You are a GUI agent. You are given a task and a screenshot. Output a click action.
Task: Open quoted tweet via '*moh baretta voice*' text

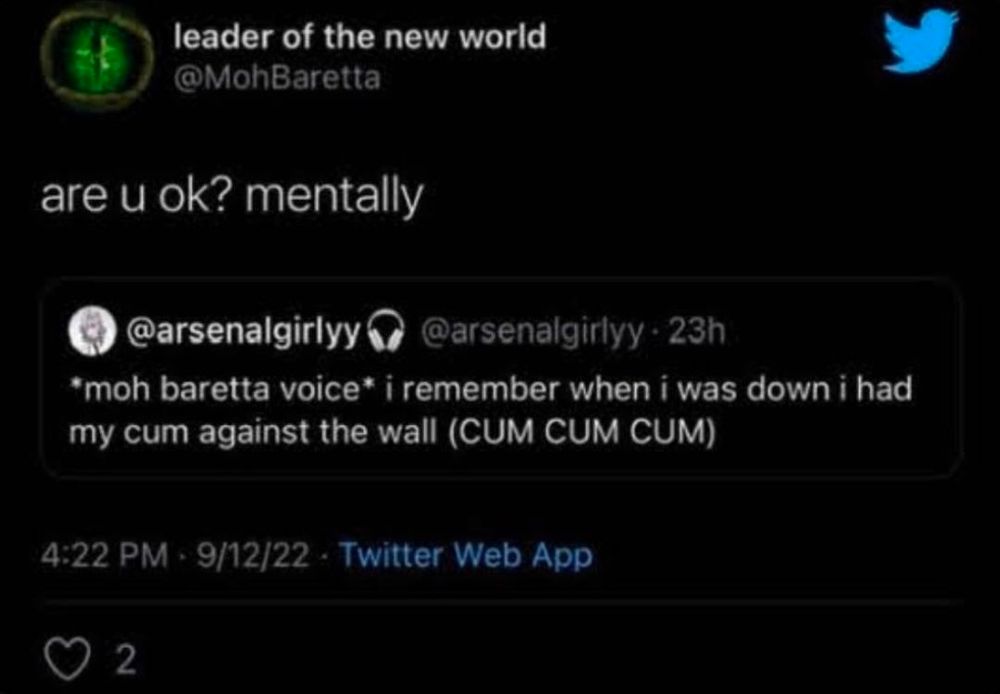tap(219, 389)
